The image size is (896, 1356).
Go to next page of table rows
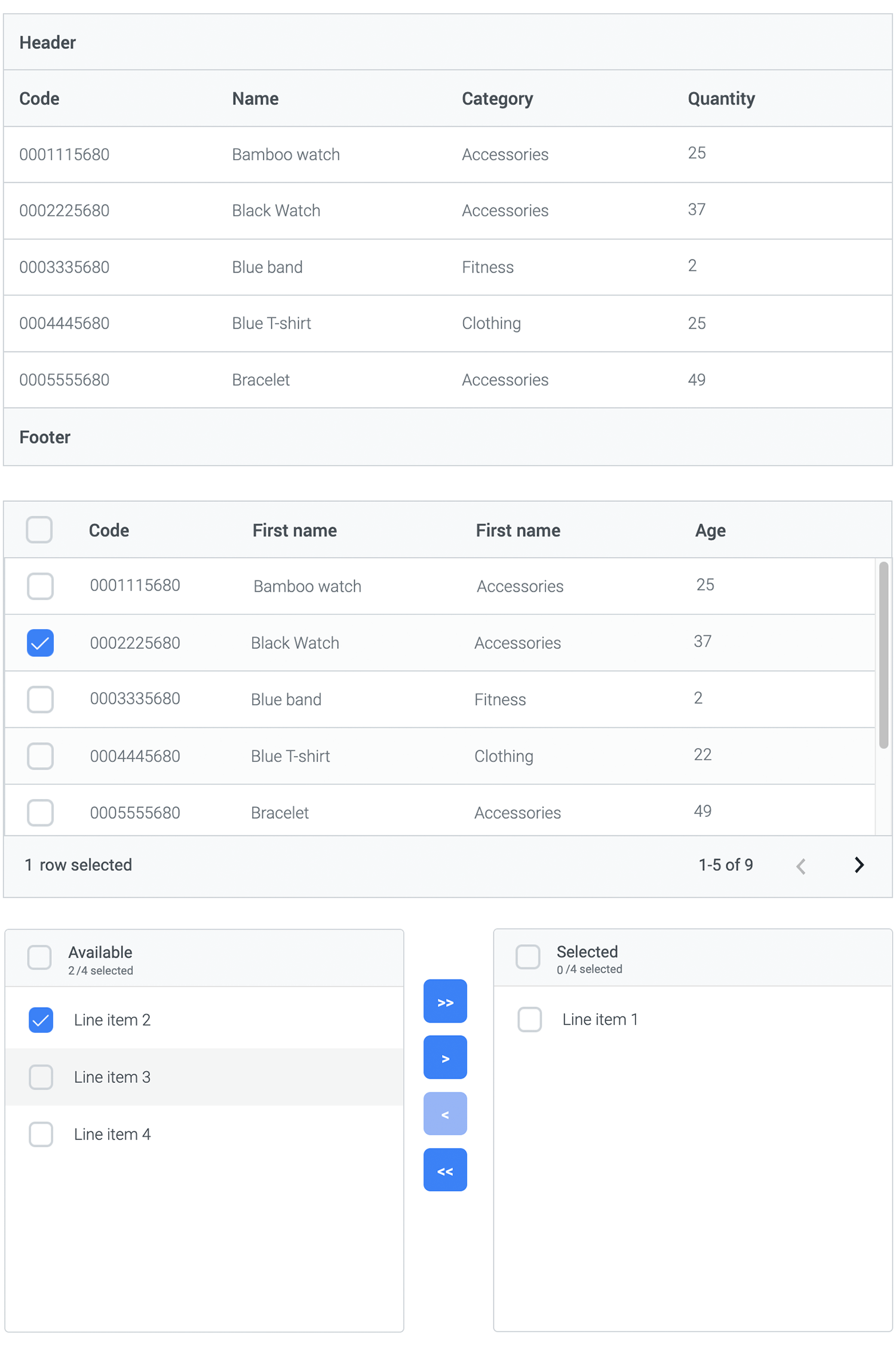(x=858, y=865)
